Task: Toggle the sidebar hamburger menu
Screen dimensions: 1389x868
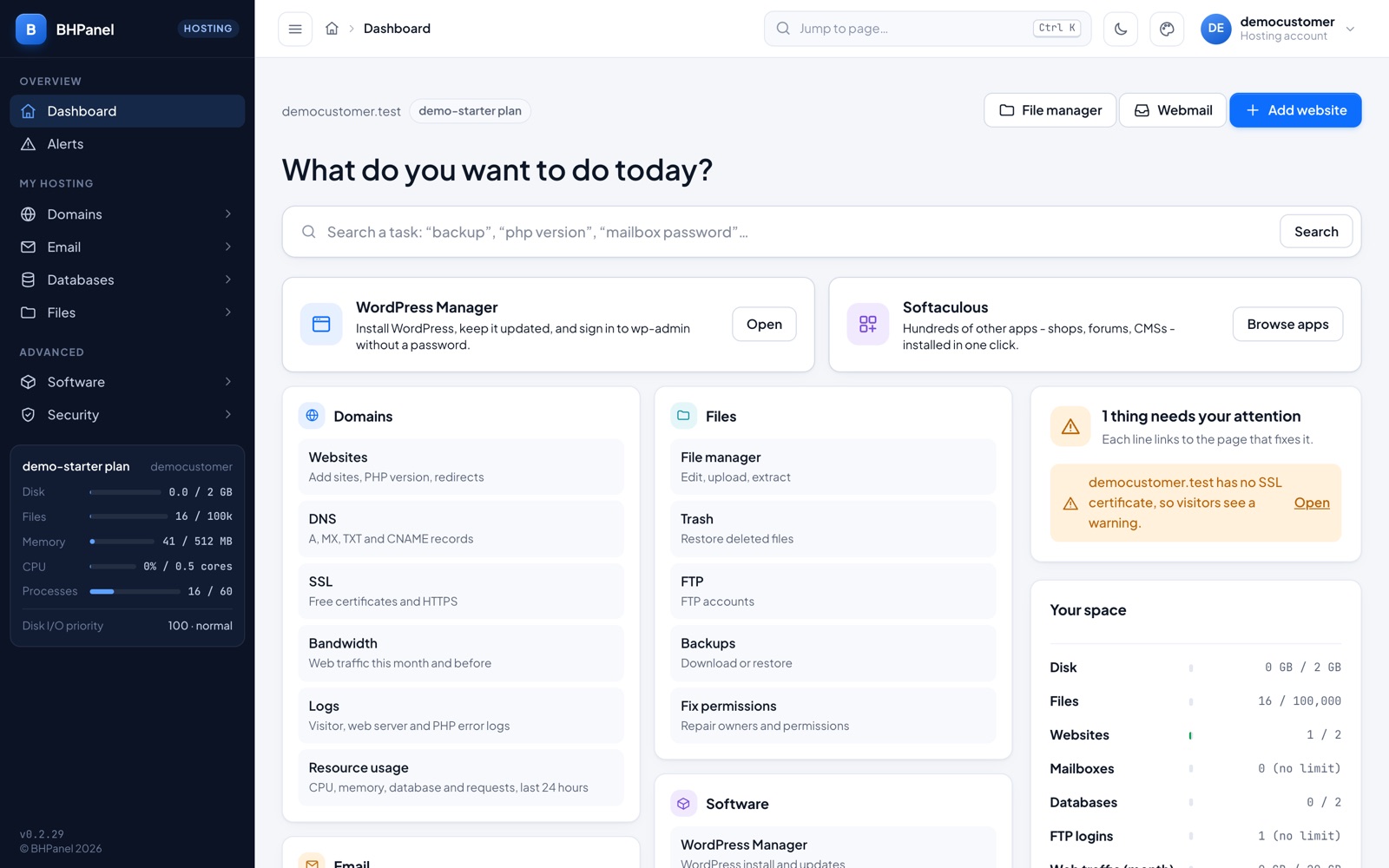Action: [295, 29]
